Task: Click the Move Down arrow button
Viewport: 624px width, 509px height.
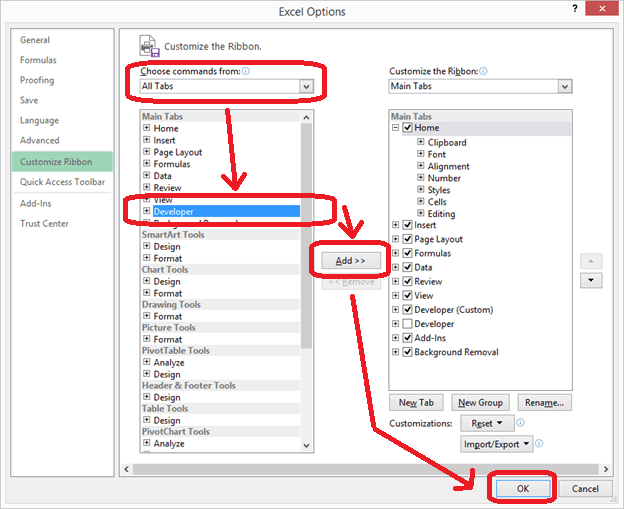Action: (x=591, y=280)
